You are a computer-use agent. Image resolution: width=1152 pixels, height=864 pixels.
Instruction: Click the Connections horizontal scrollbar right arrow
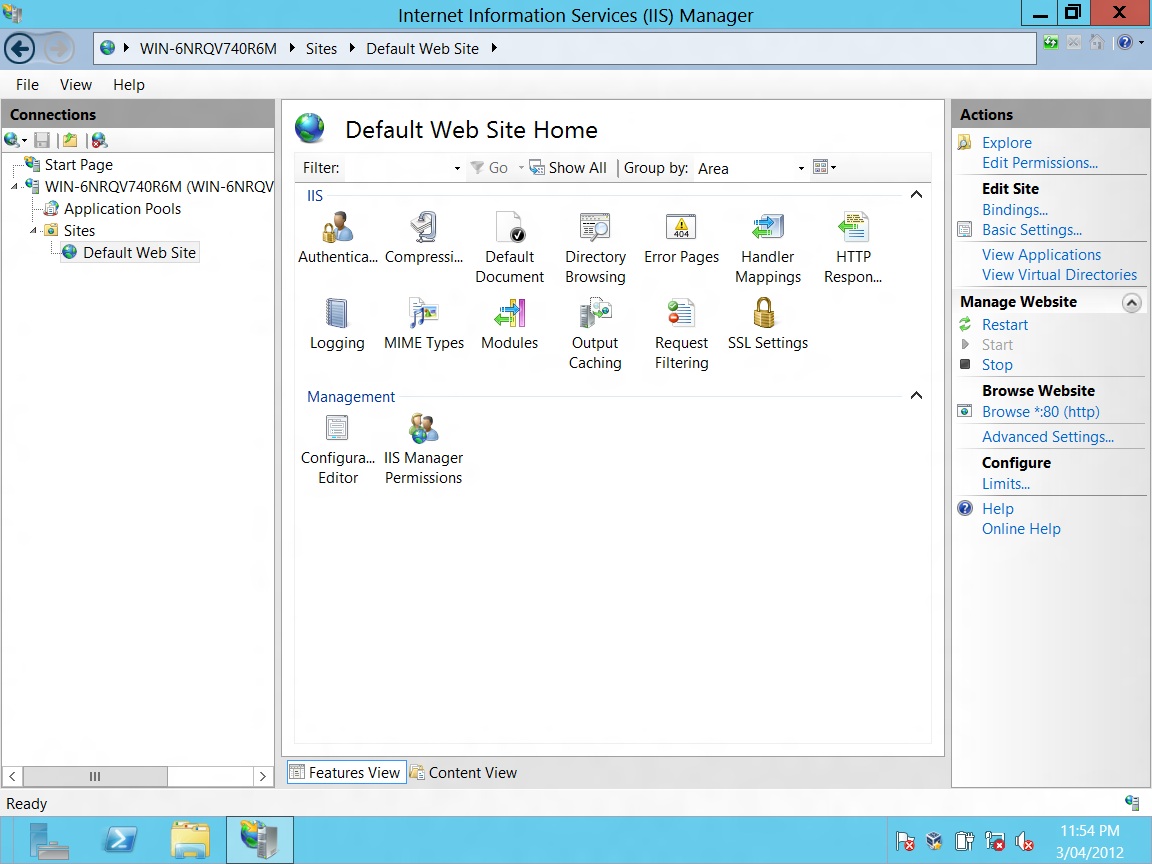[x=263, y=777]
